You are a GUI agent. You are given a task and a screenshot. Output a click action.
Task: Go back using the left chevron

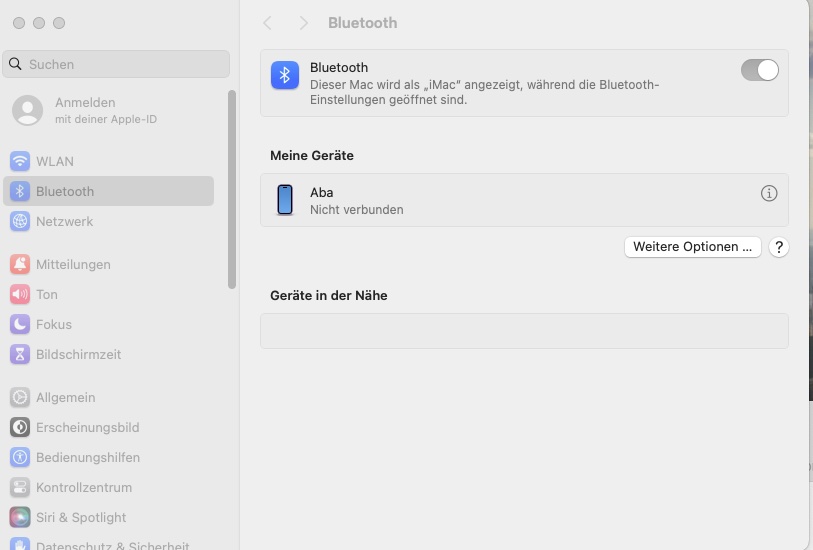pyautogui.click(x=267, y=23)
